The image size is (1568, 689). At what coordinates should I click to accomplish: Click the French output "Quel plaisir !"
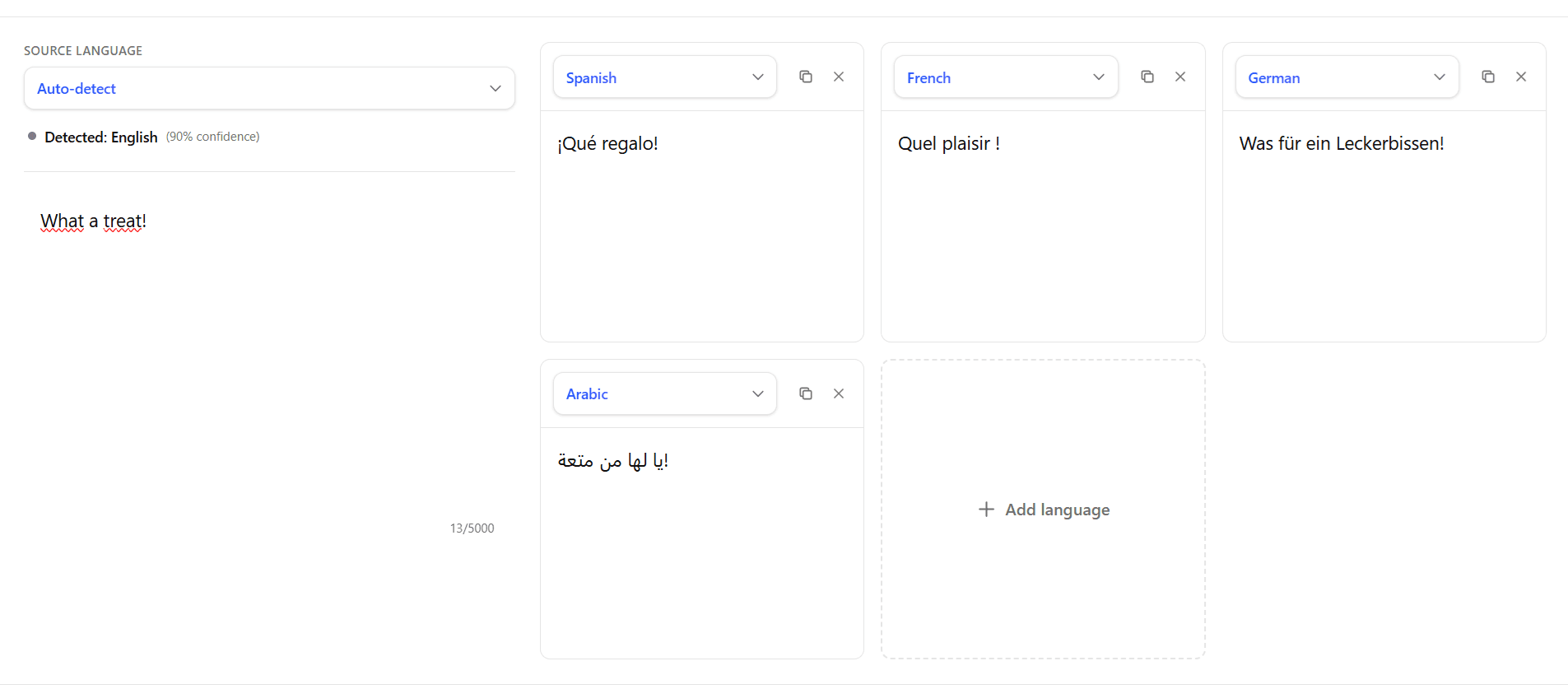pos(948,144)
